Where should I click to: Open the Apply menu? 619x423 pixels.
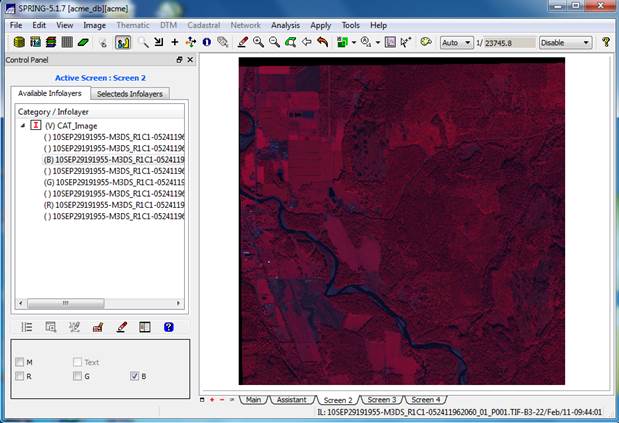(x=321, y=25)
